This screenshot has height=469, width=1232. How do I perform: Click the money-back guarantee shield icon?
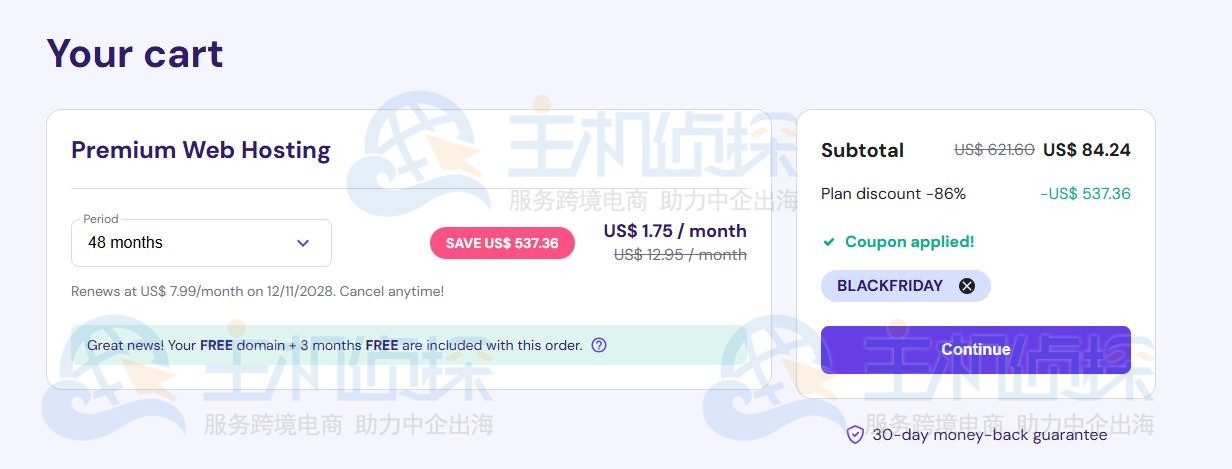pyautogui.click(x=855, y=434)
